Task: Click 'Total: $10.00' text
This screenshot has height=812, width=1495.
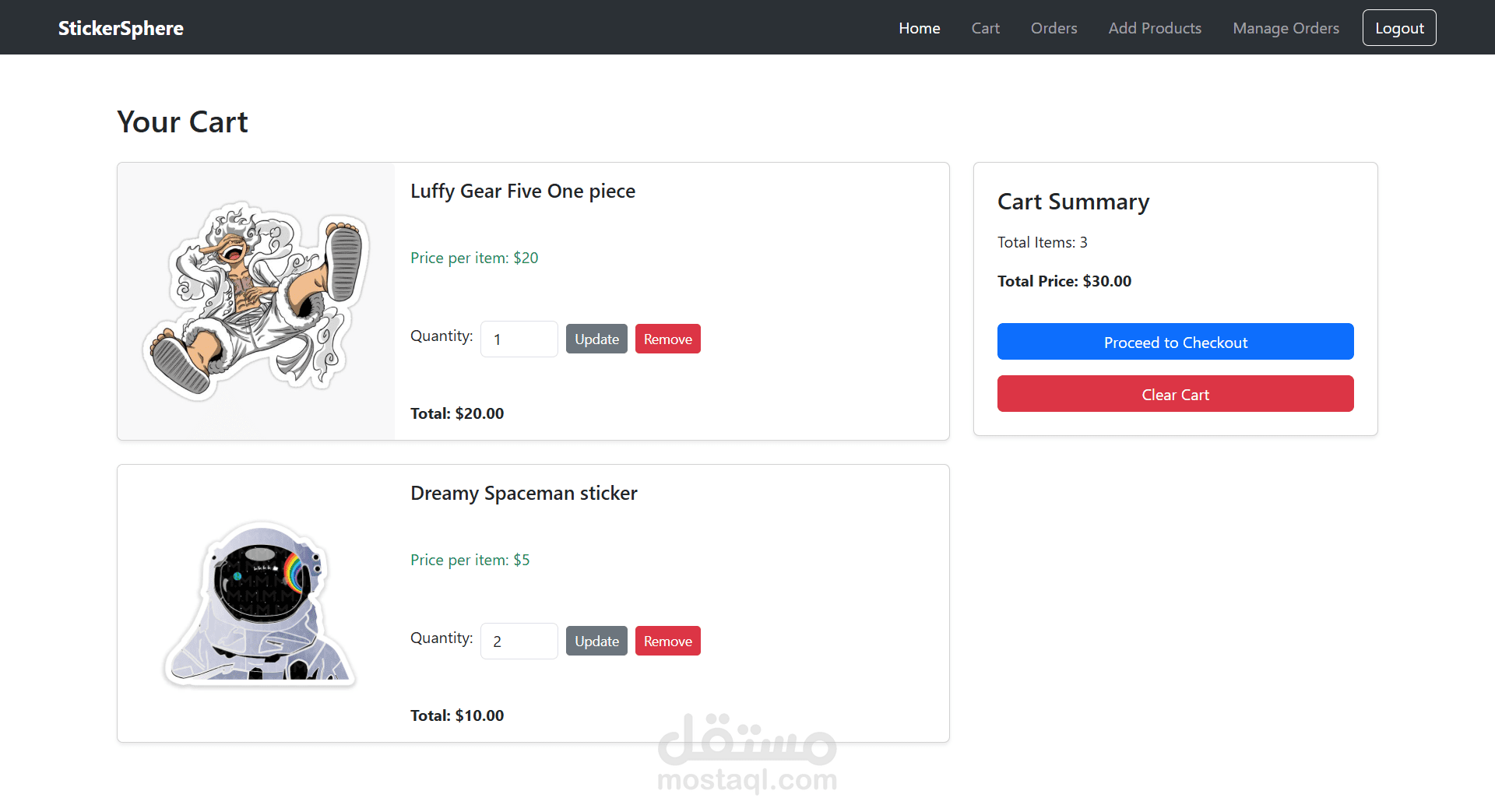Action: [457, 715]
